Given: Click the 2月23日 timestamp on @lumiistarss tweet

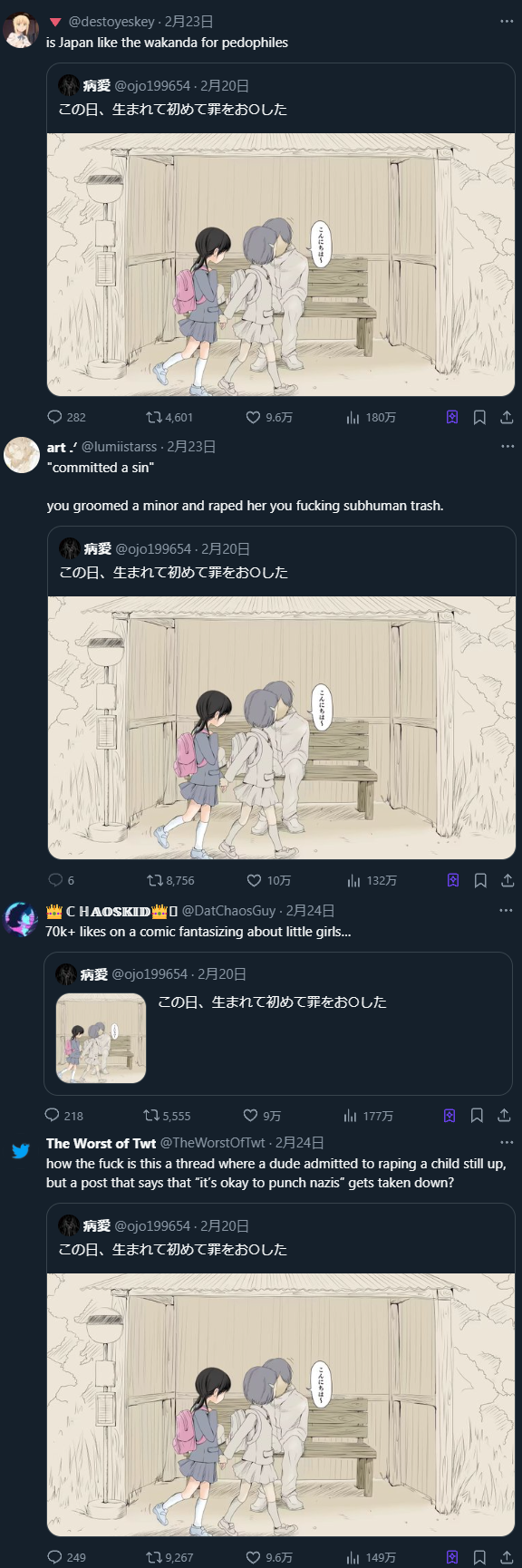Looking at the screenshot, I should [x=191, y=447].
